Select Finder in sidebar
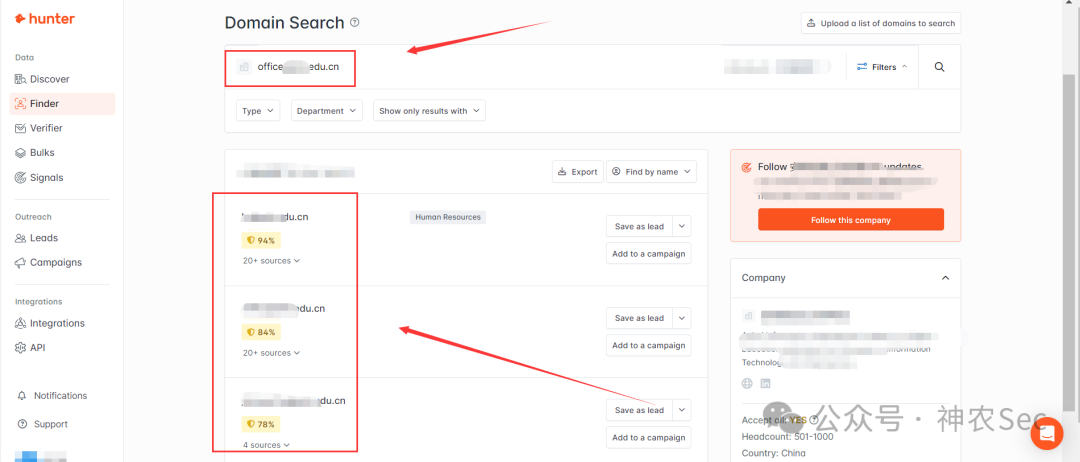Viewport: 1080px width, 462px height. [x=62, y=104]
